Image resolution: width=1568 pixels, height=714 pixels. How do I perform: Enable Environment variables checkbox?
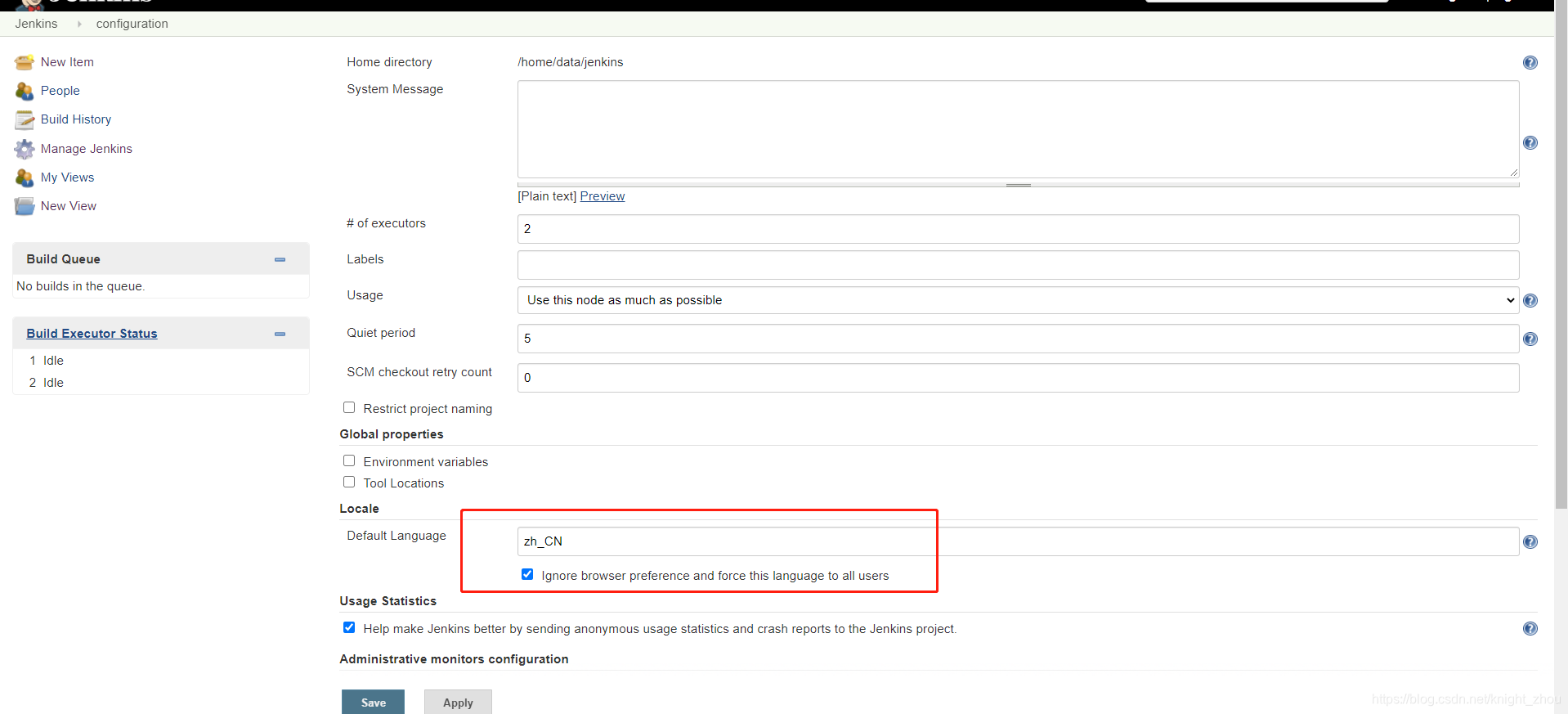[349, 460]
